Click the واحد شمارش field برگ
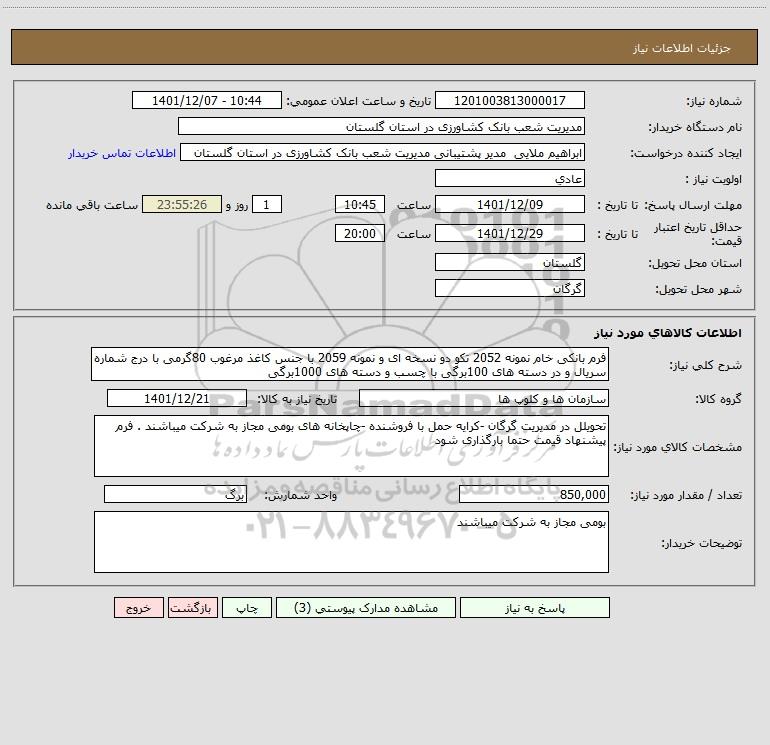This screenshot has width=770, height=745. pos(175,494)
